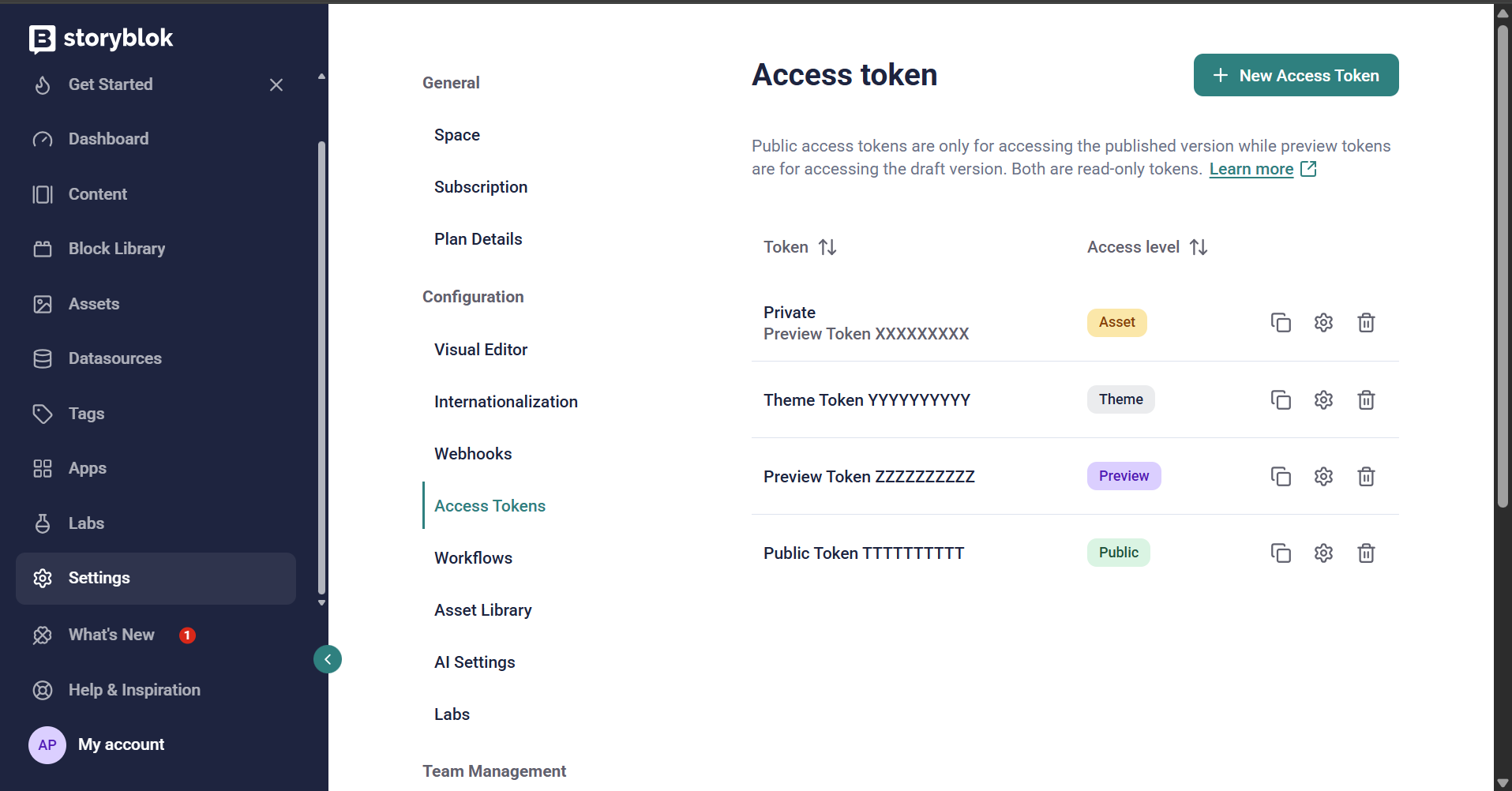Copy the Public Token TTTTTTTTTT
Screen dimensions: 1512x791
tap(1281, 553)
